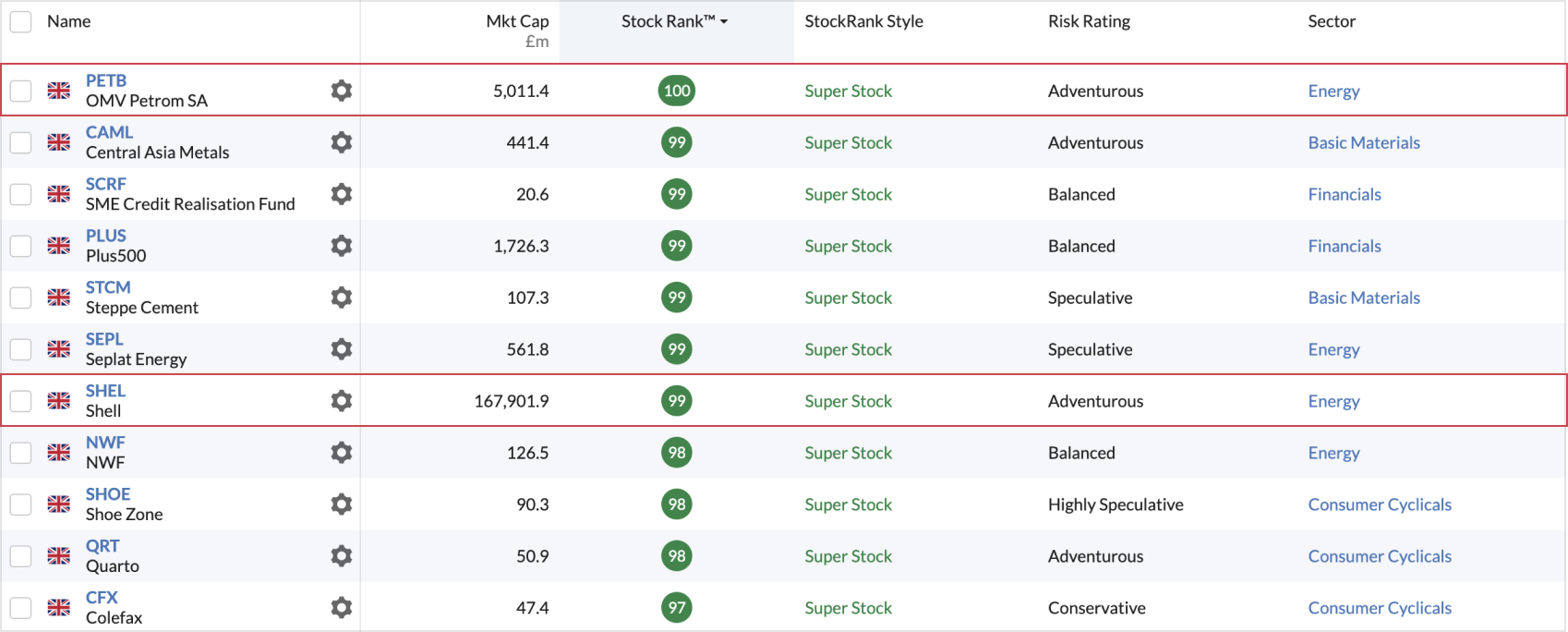Click the UK flag icon beside PETB
Viewport: 1568px width, 632px height.
point(59,91)
